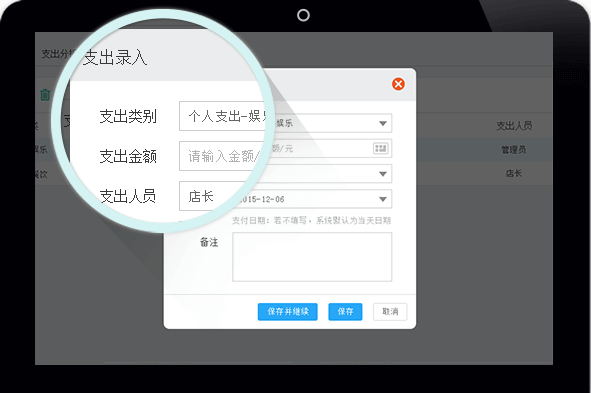Click the 支出人员 column header
The image size is (591, 393).
point(514,125)
